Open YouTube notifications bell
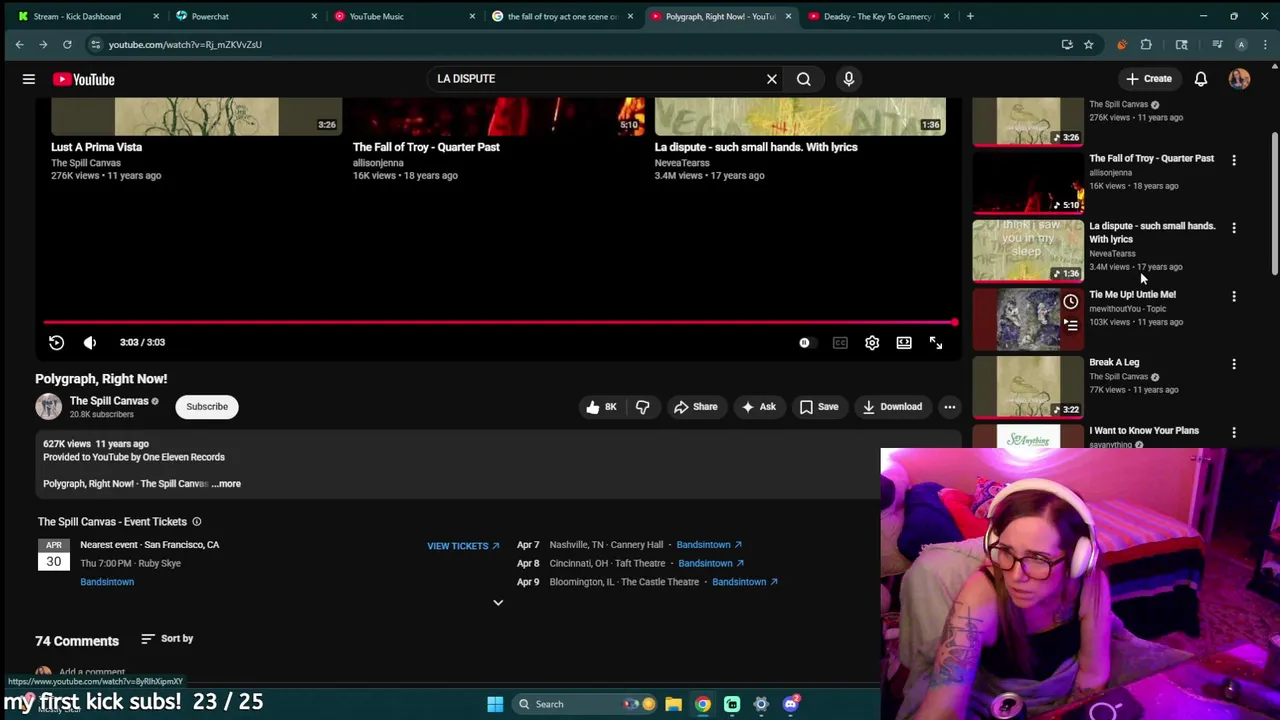1280x720 pixels. point(1200,79)
